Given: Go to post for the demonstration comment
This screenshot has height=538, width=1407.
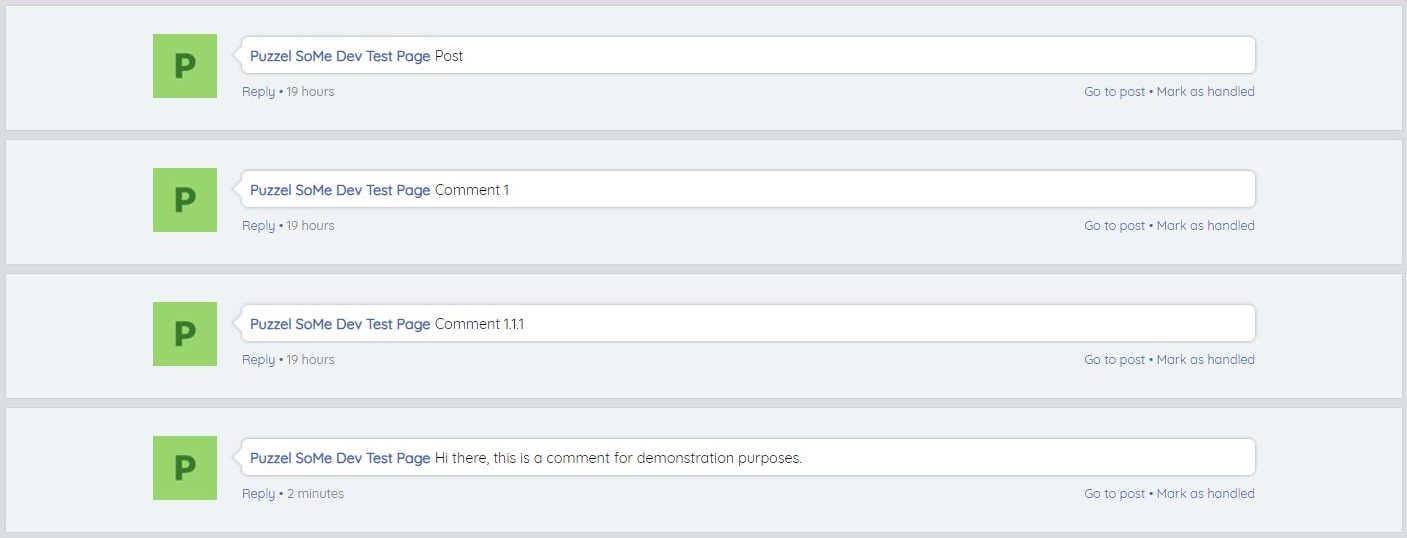Looking at the screenshot, I should [1114, 494].
